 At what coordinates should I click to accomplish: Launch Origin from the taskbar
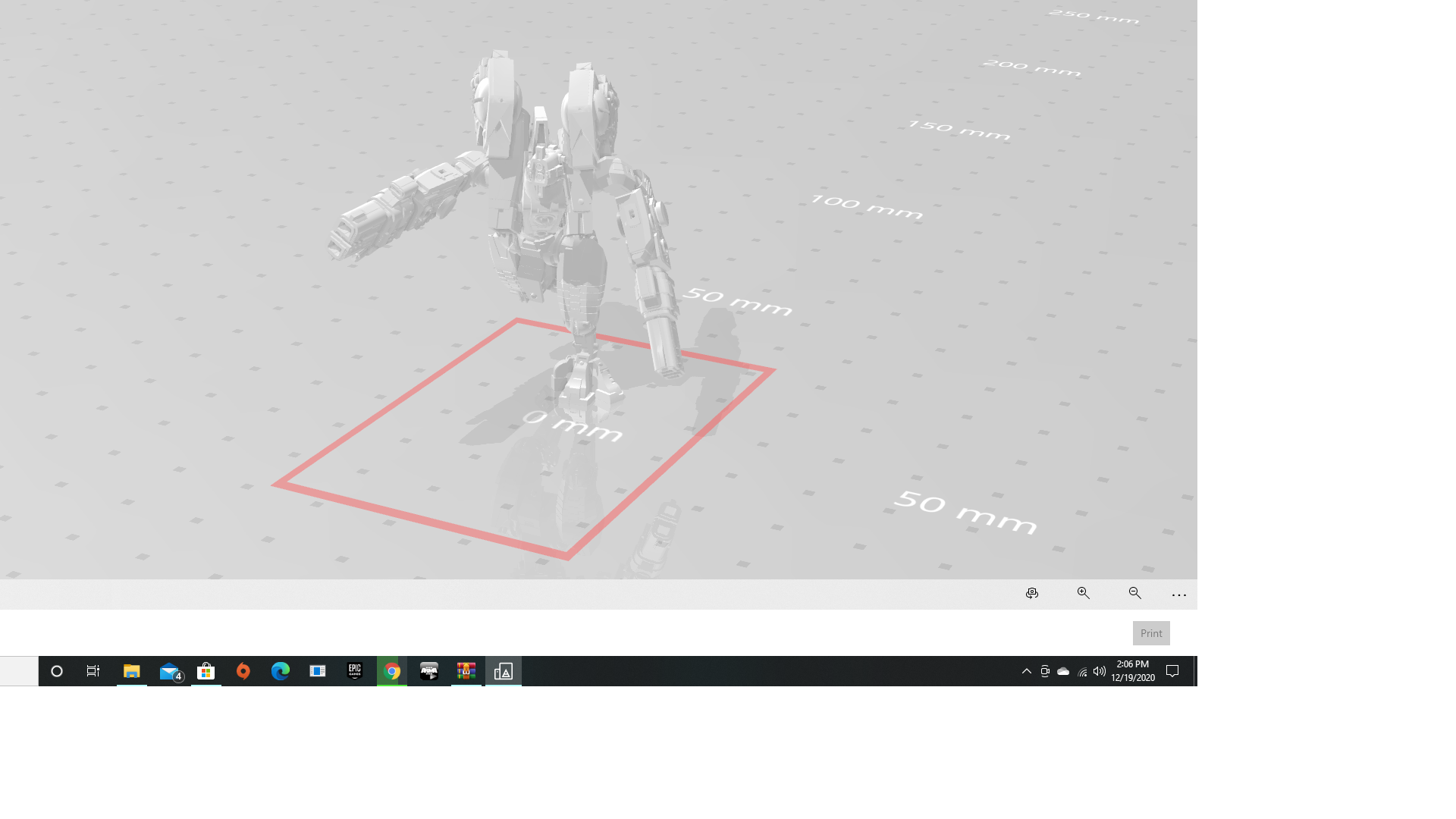point(243,671)
